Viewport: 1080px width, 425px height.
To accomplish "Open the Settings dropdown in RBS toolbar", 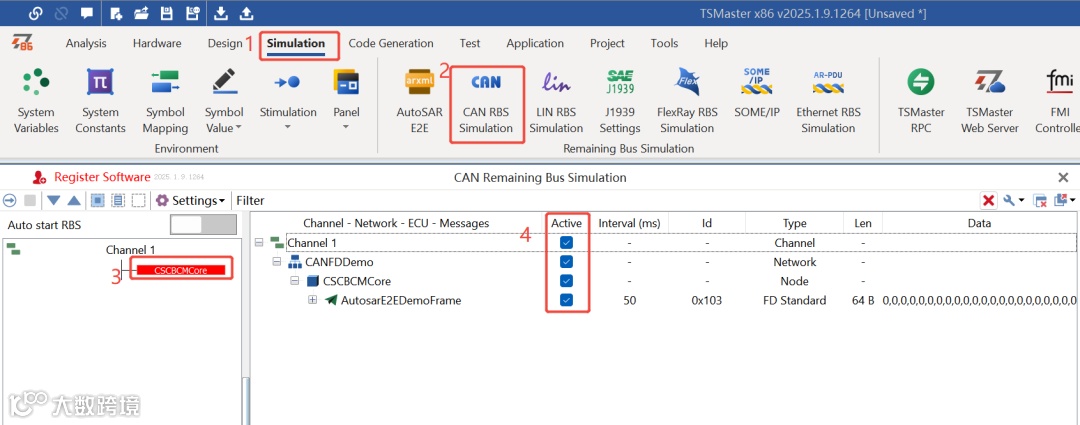I will (x=191, y=200).
